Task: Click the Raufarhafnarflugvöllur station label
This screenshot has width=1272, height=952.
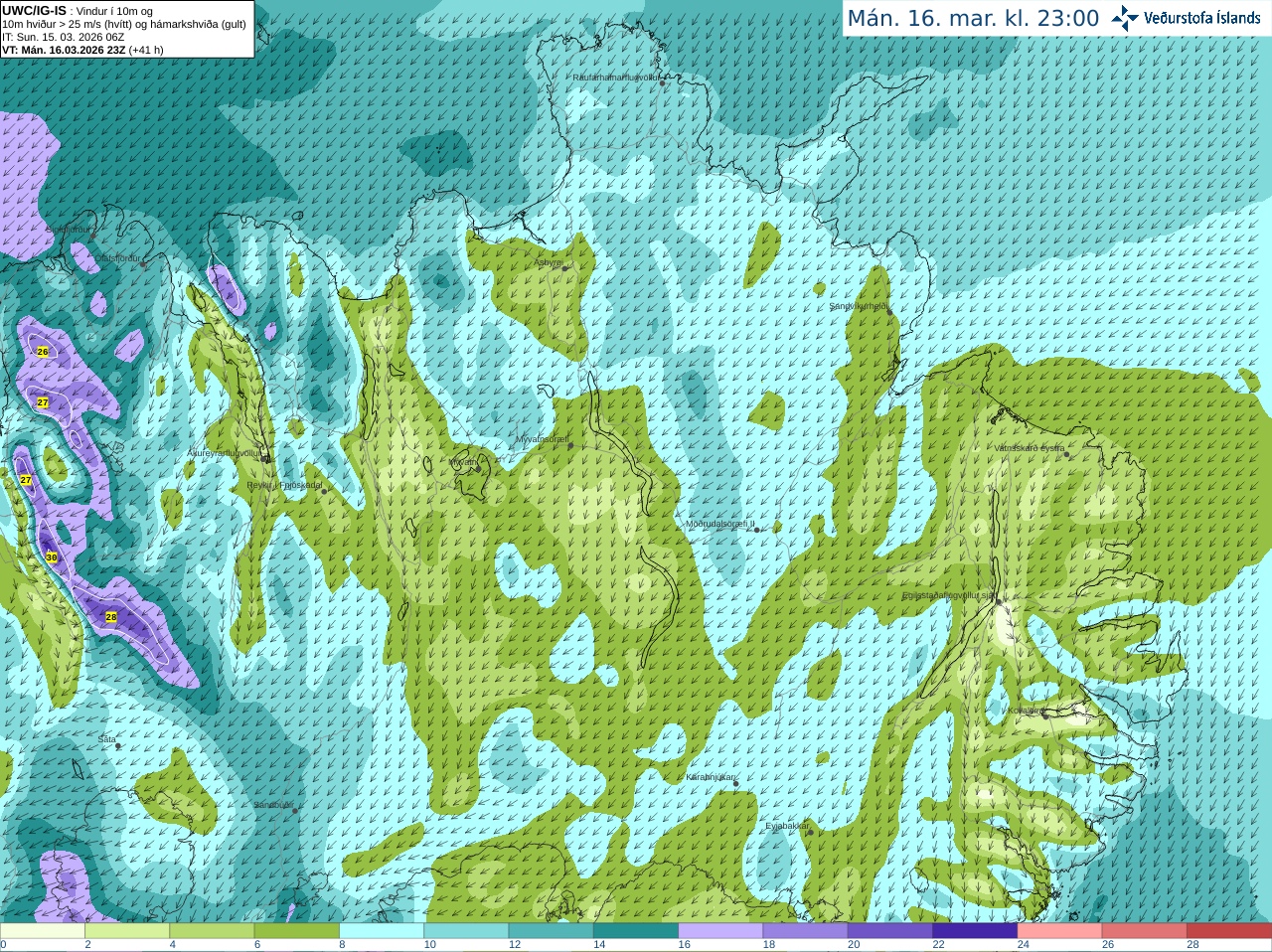Action: (x=616, y=77)
